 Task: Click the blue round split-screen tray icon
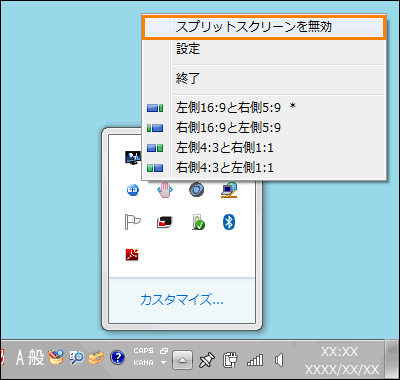pyautogui.click(x=133, y=190)
